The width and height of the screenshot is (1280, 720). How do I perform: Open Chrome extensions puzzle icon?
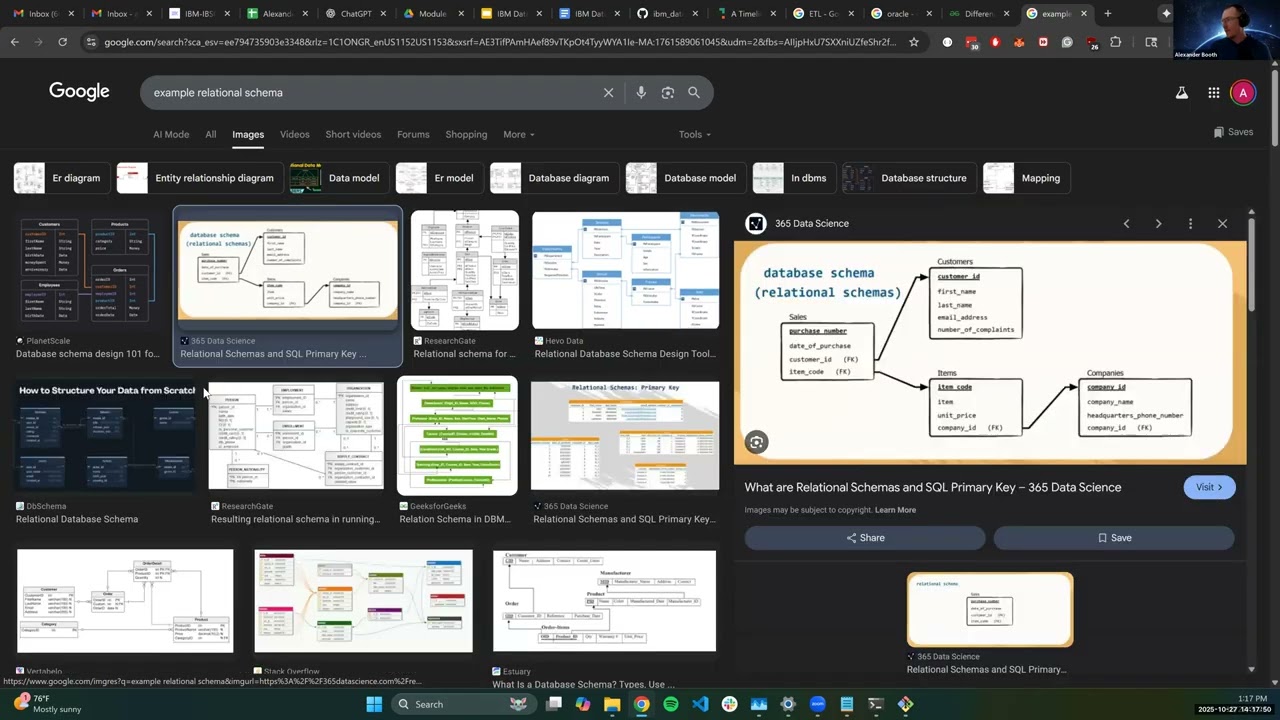tap(1116, 42)
